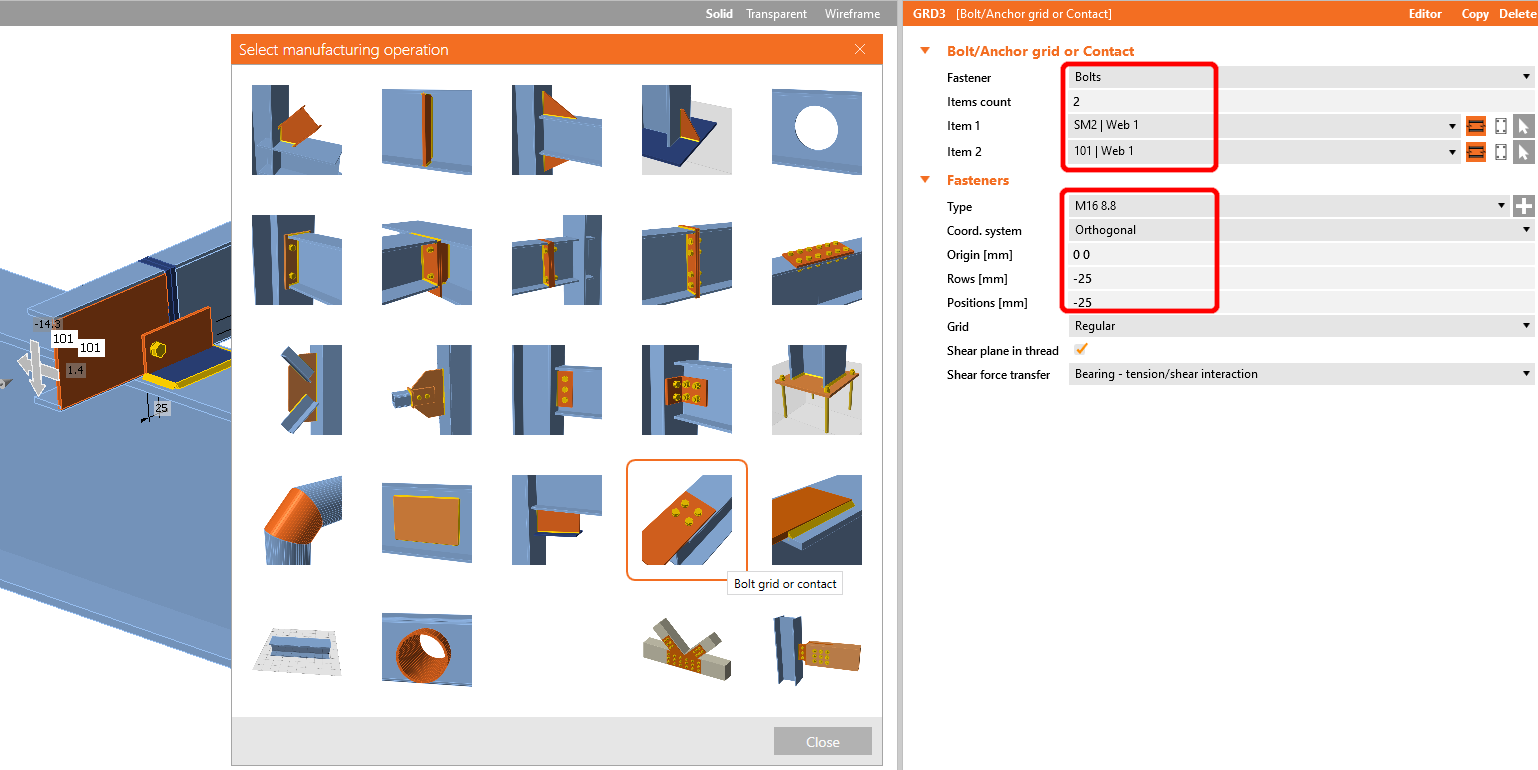Click the orange plate icon for Item 2
The height and width of the screenshot is (770, 1538).
click(1475, 152)
